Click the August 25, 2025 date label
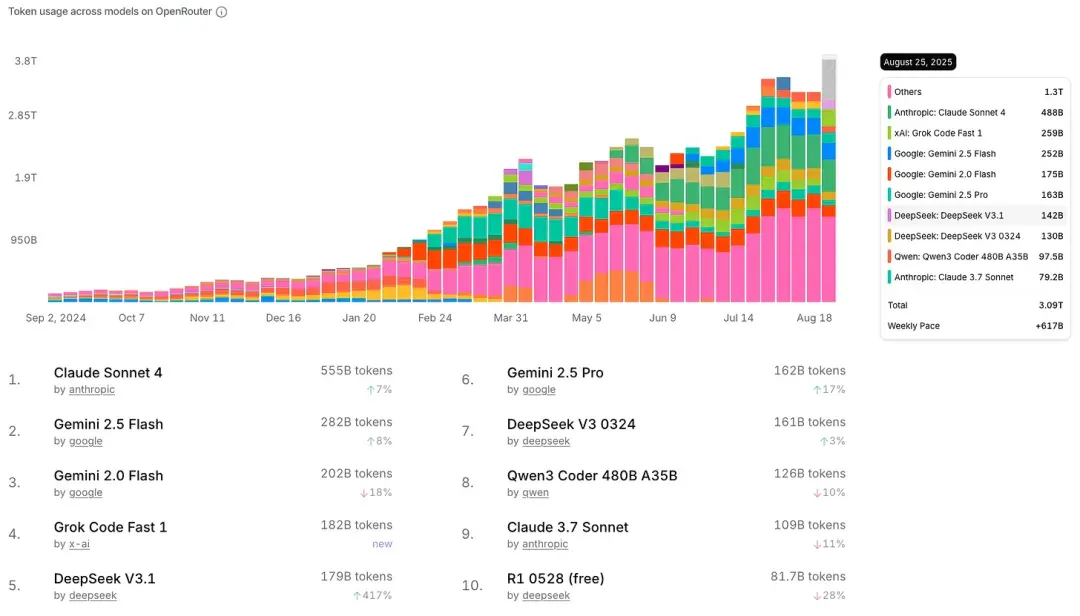The height and width of the screenshot is (616, 1080). [917, 62]
